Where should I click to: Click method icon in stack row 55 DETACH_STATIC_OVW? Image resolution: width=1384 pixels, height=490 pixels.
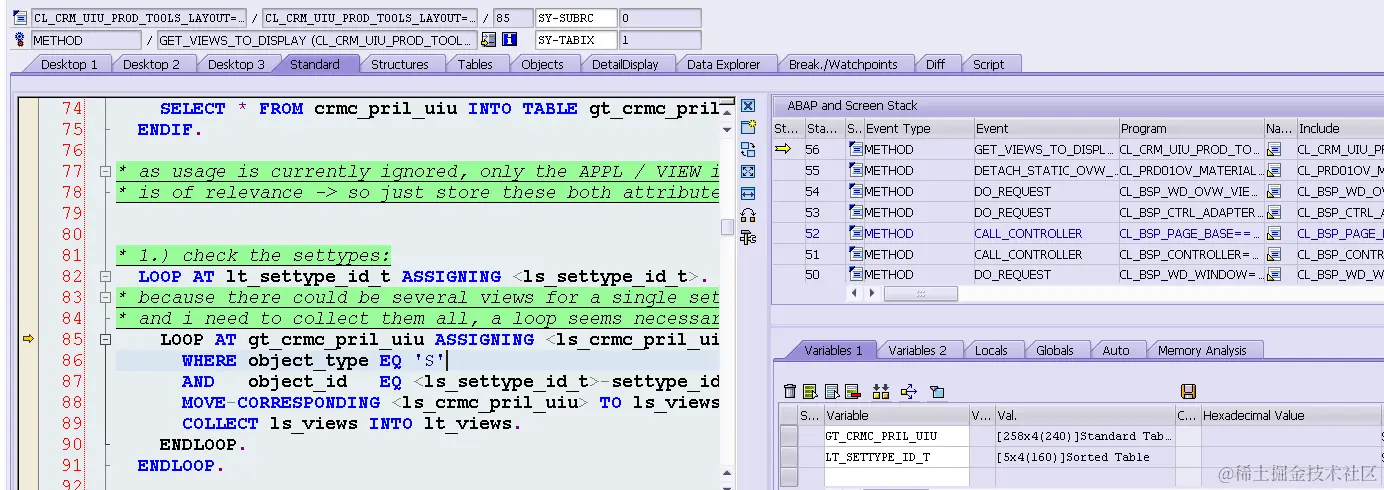click(x=855, y=170)
